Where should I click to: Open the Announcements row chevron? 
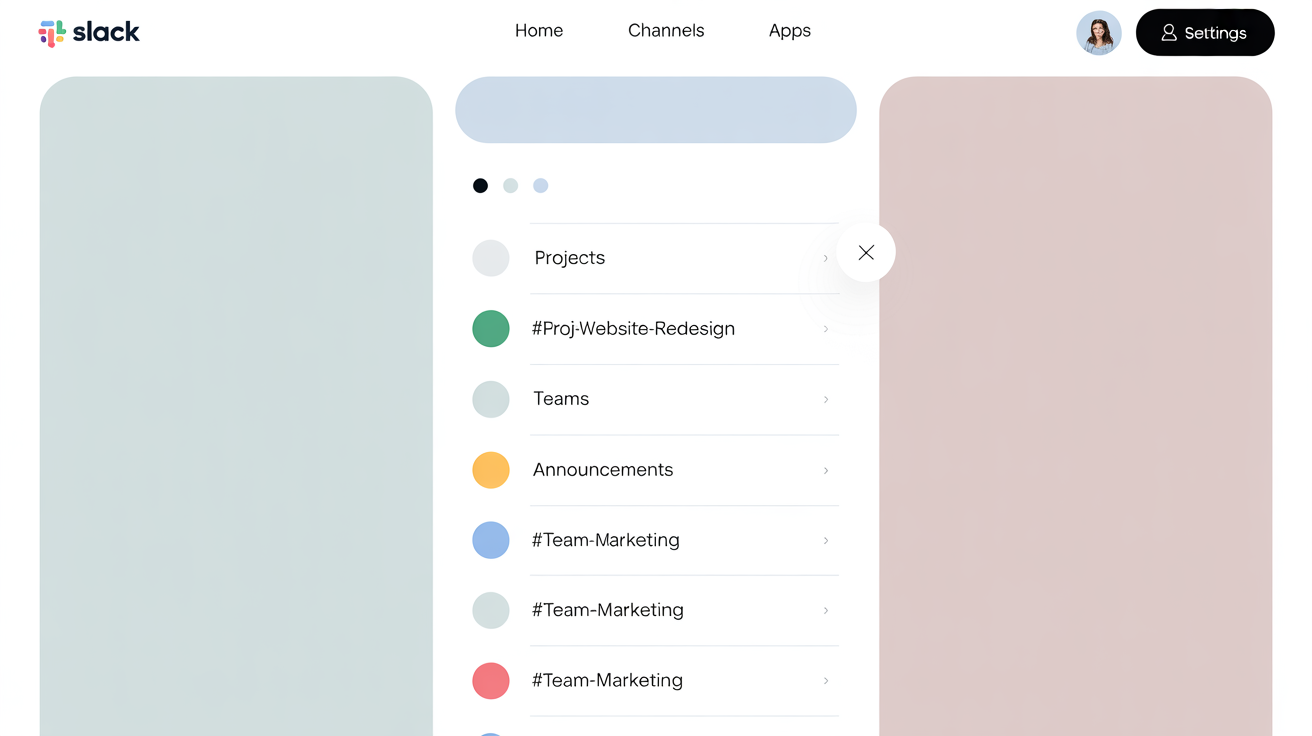(x=826, y=470)
